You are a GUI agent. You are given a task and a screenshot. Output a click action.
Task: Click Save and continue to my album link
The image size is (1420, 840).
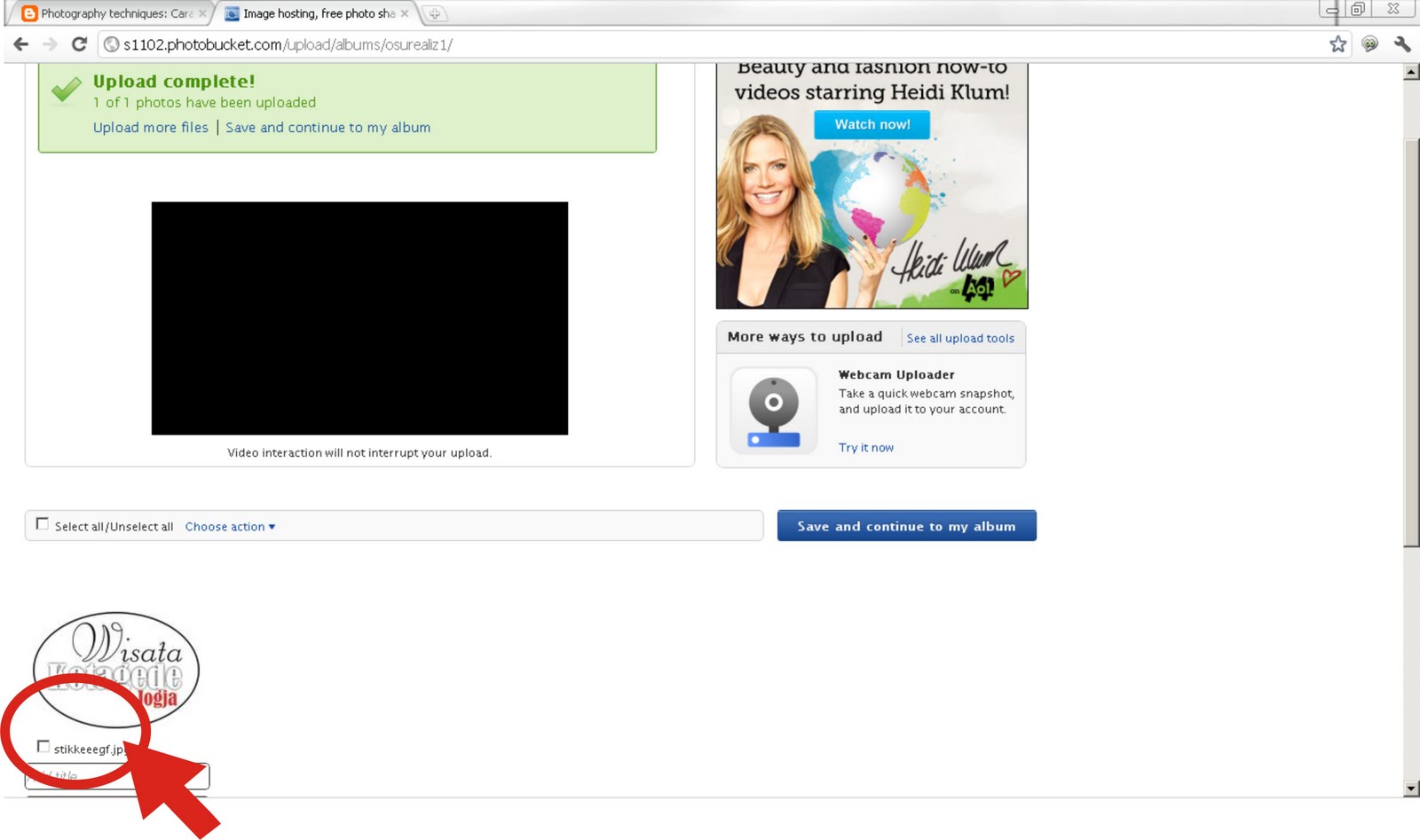(327, 128)
